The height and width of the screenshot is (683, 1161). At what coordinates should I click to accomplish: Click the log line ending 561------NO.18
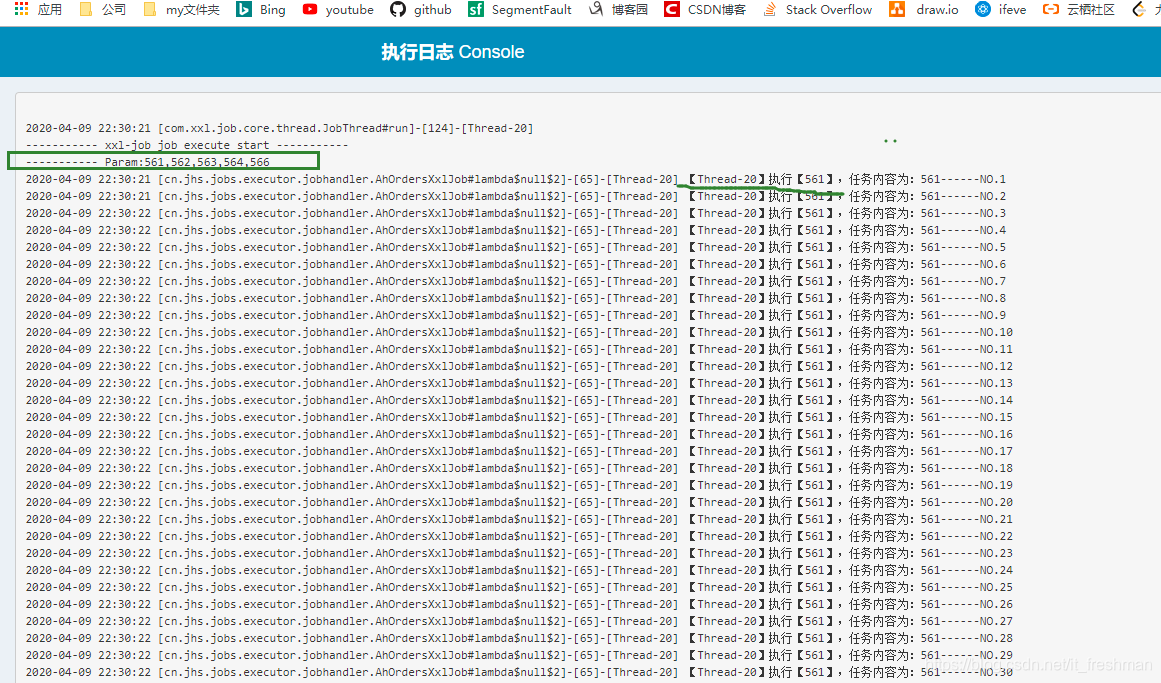coord(519,469)
